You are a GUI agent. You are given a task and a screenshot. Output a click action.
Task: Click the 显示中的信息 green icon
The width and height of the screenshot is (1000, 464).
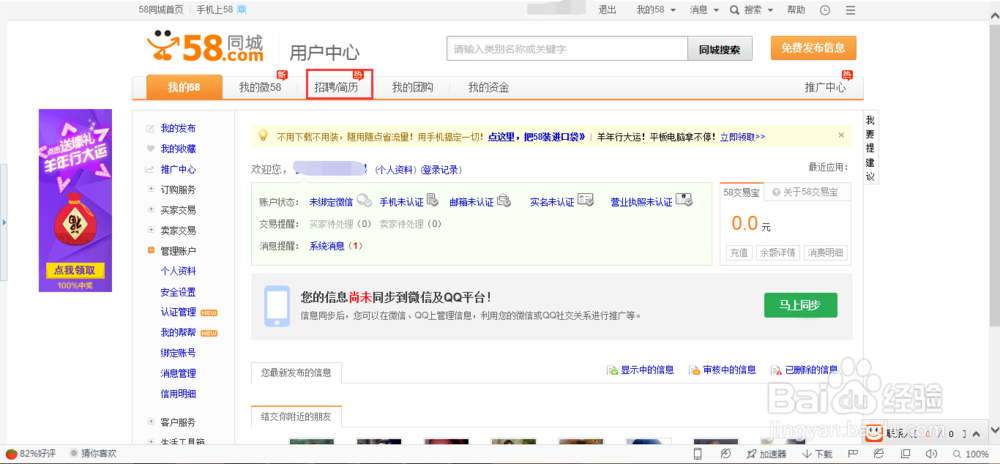612,370
